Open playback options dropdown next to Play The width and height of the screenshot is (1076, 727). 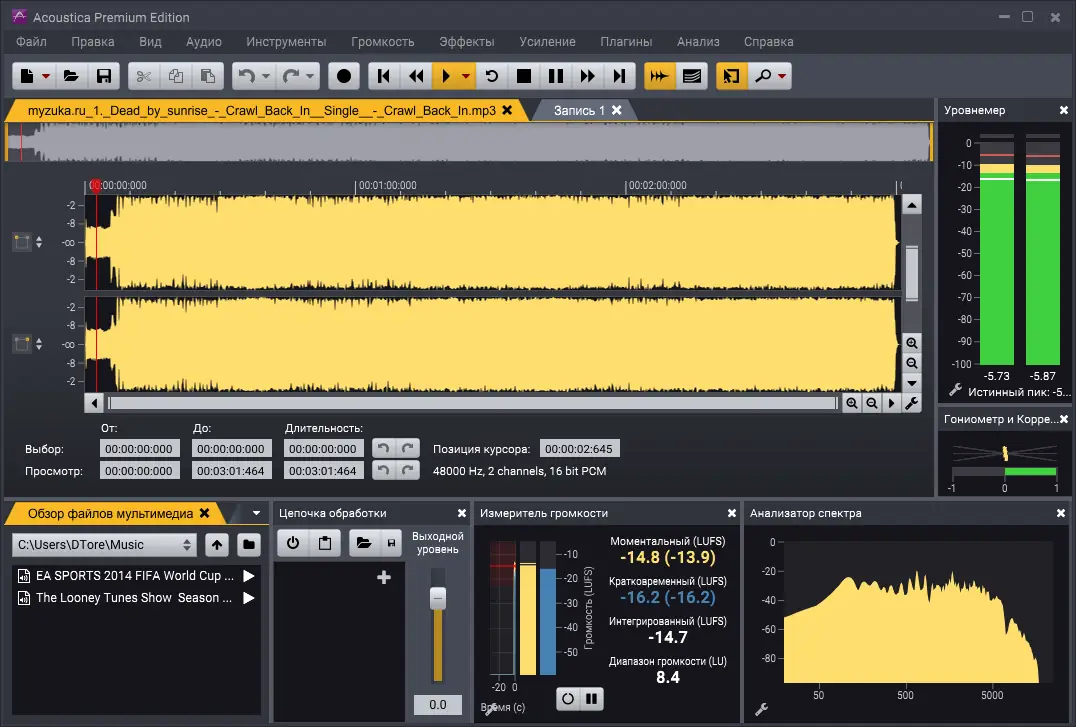tap(466, 76)
